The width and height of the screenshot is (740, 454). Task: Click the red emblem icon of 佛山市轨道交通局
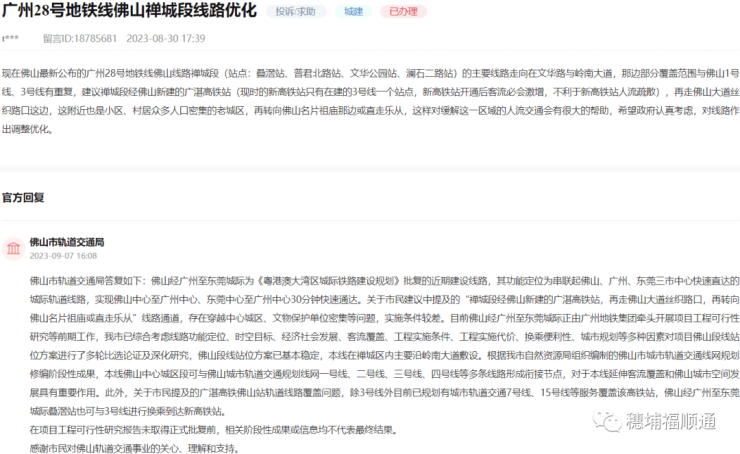14,249
